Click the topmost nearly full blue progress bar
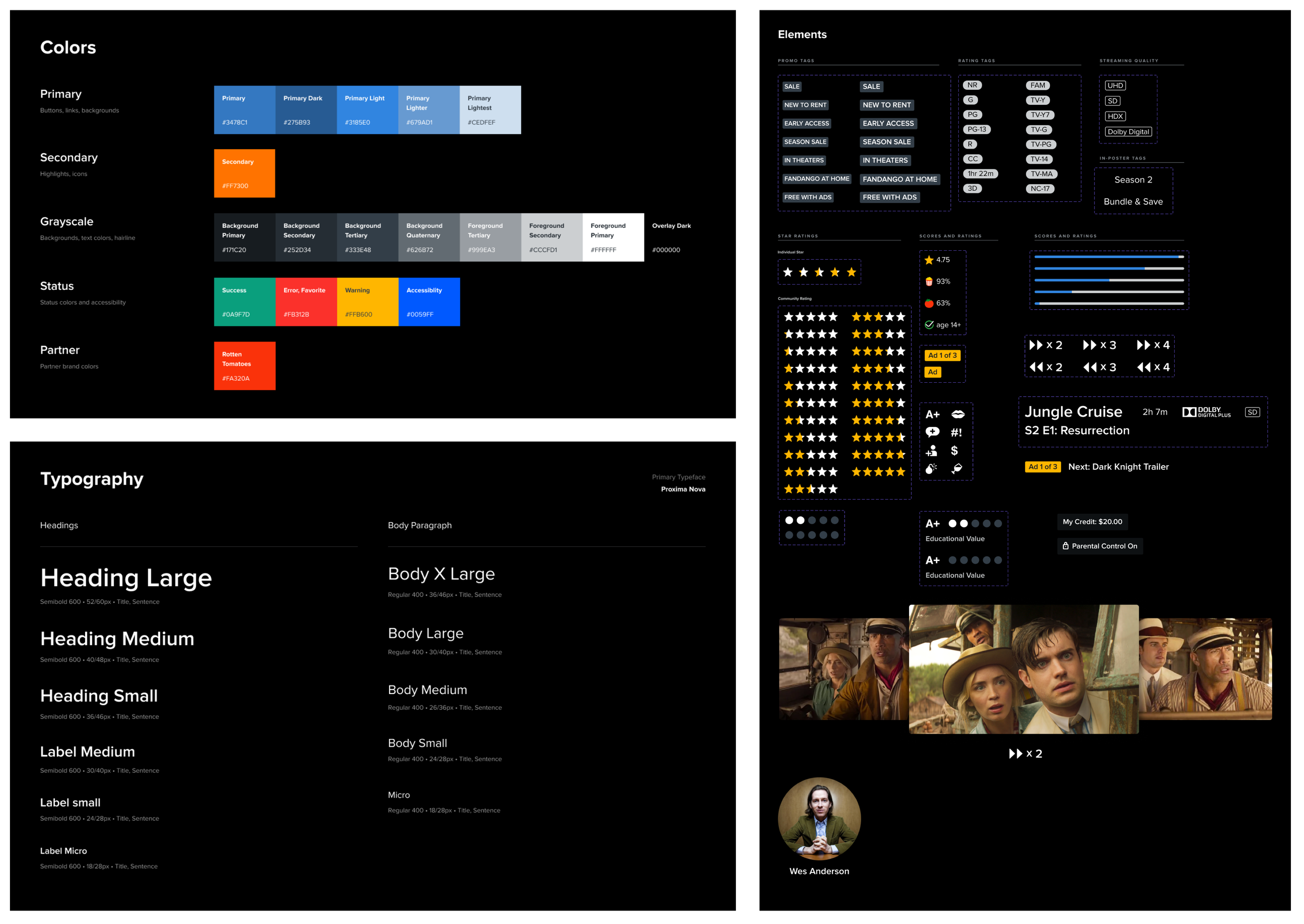 (1109, 257)
